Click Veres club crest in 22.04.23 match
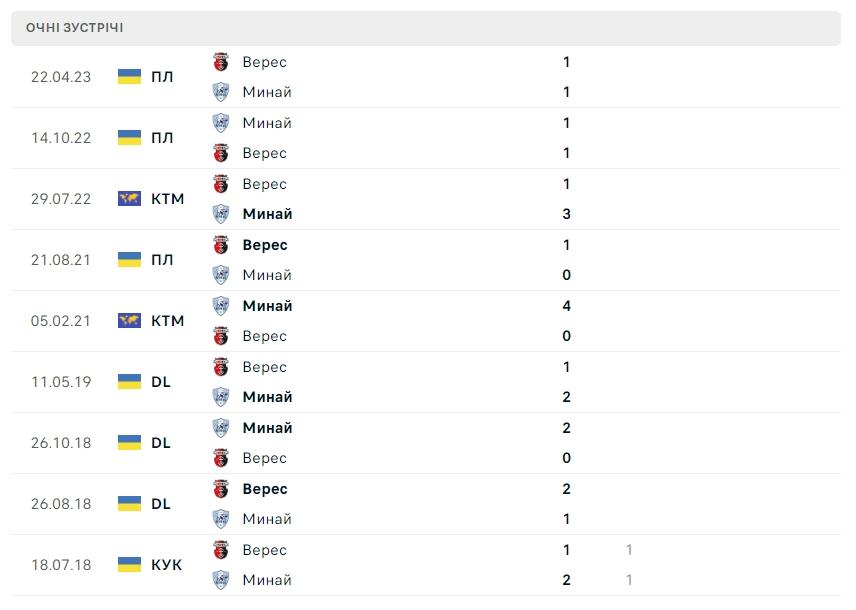This screenshot has height=610, width=856. point(221,62)
